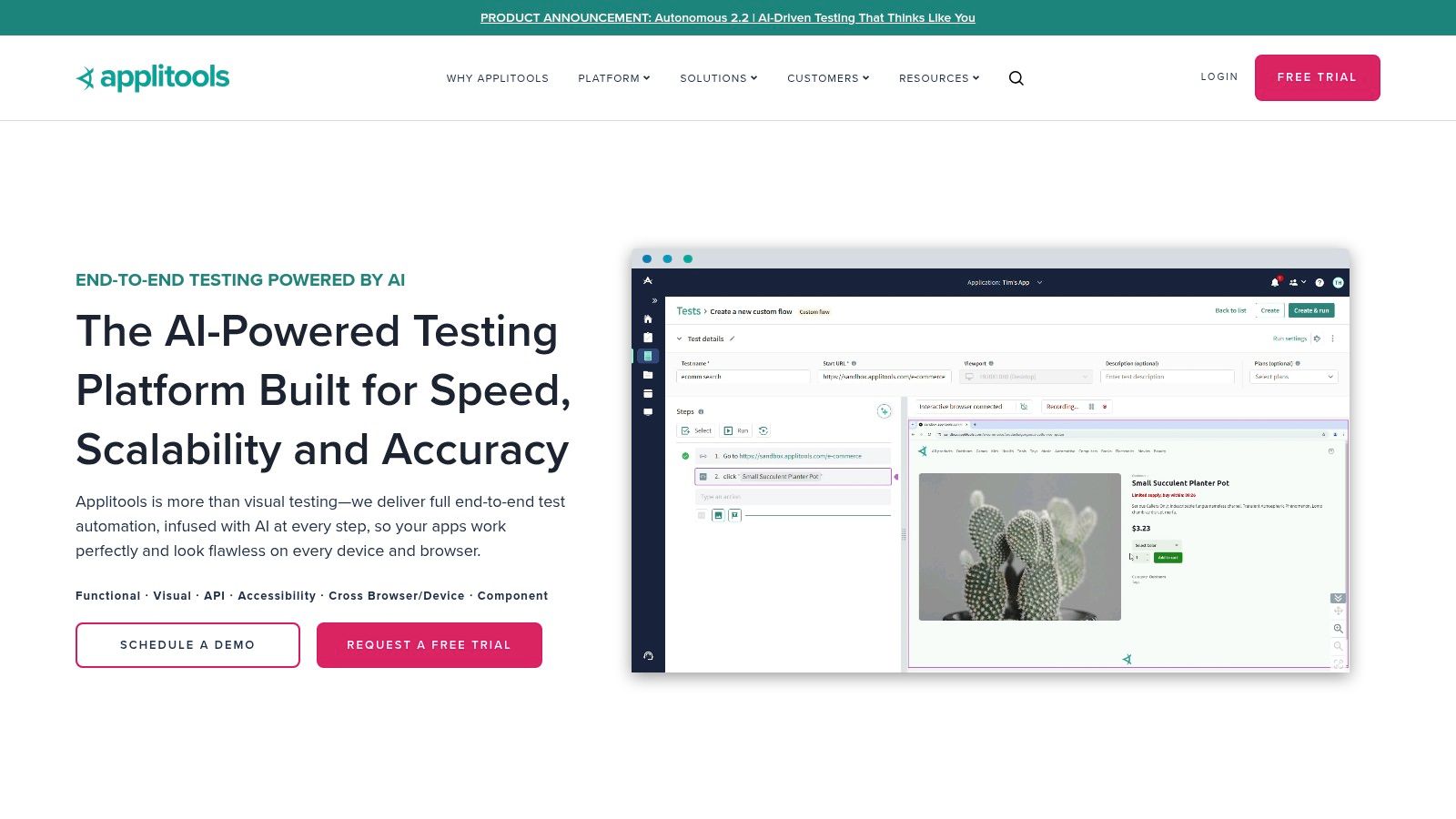The width and height of the screenshot is (1456, 819).
Task: Expand the Platform dropdown menu
Action: (x=614, y=78)
